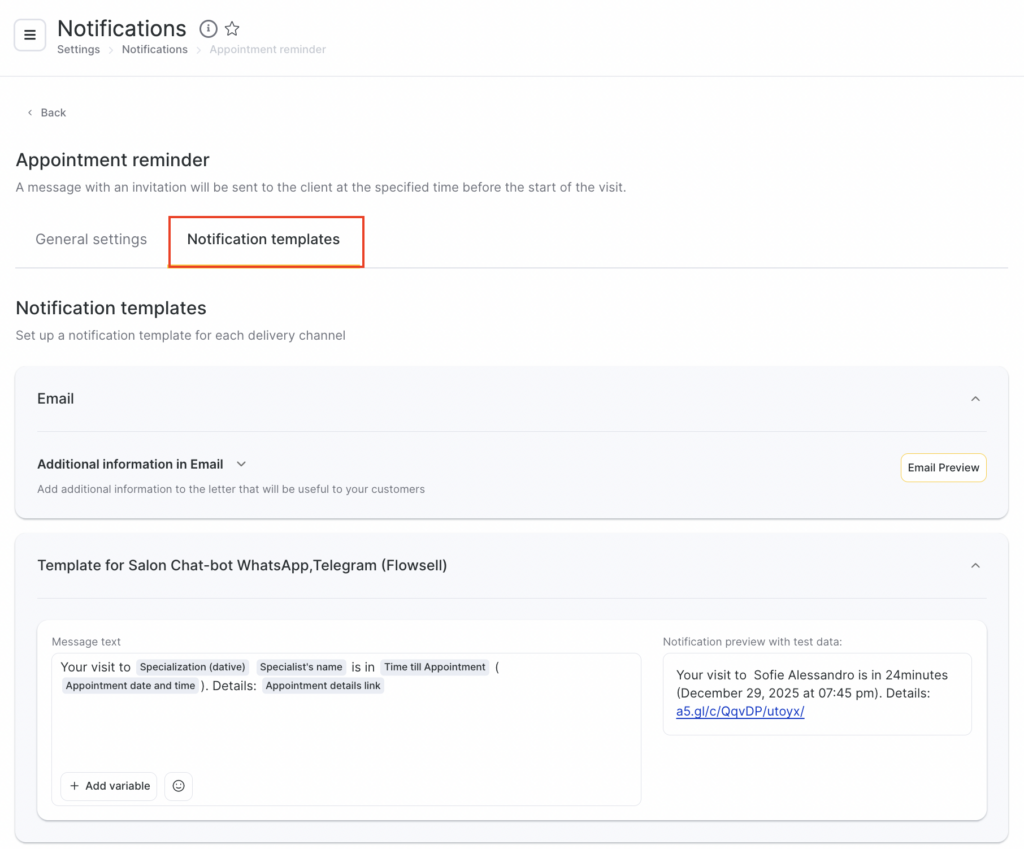Click the info icon beside Notifications title

click(208, 29)
